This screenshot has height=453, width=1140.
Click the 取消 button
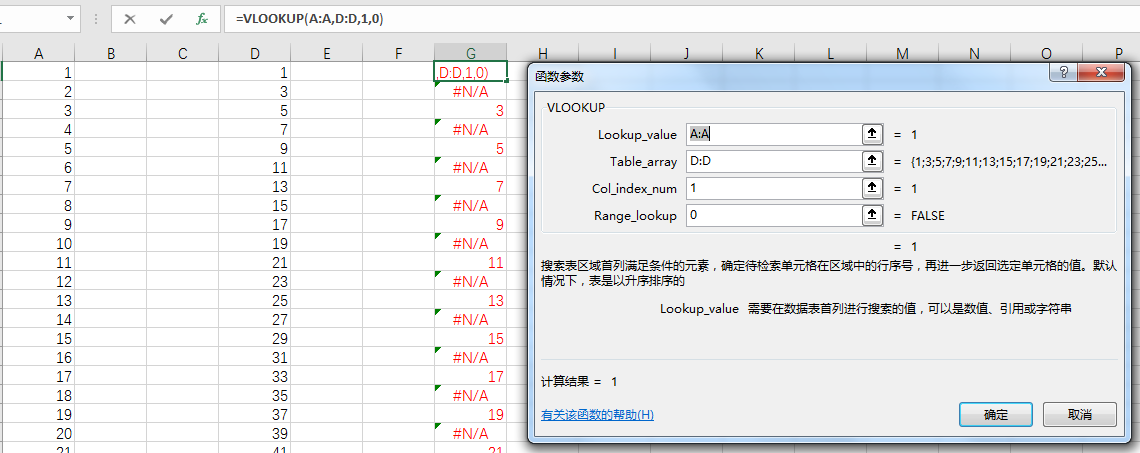(1079, 414)
